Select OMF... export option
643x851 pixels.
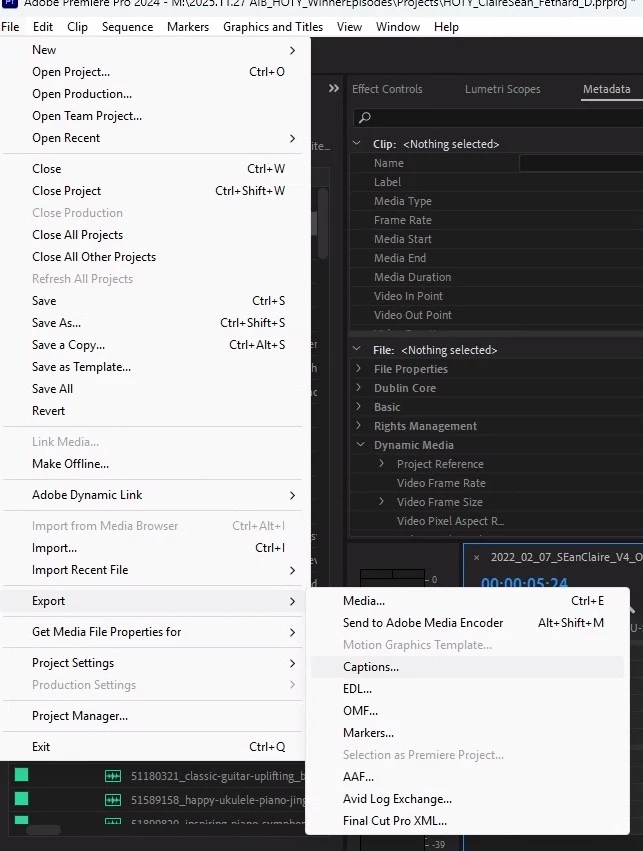point(467,710)
